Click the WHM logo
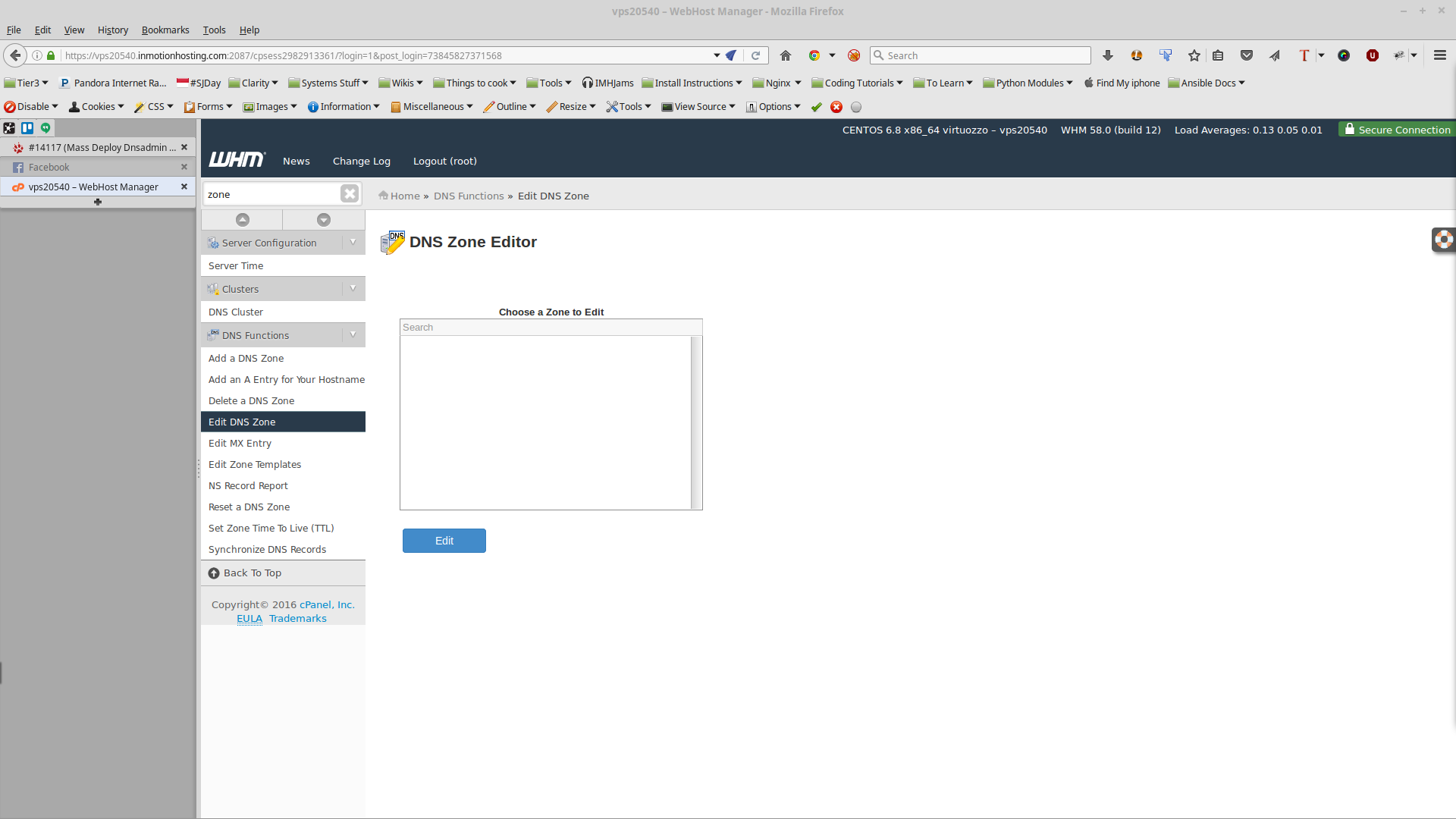 [x=237, y=160]
